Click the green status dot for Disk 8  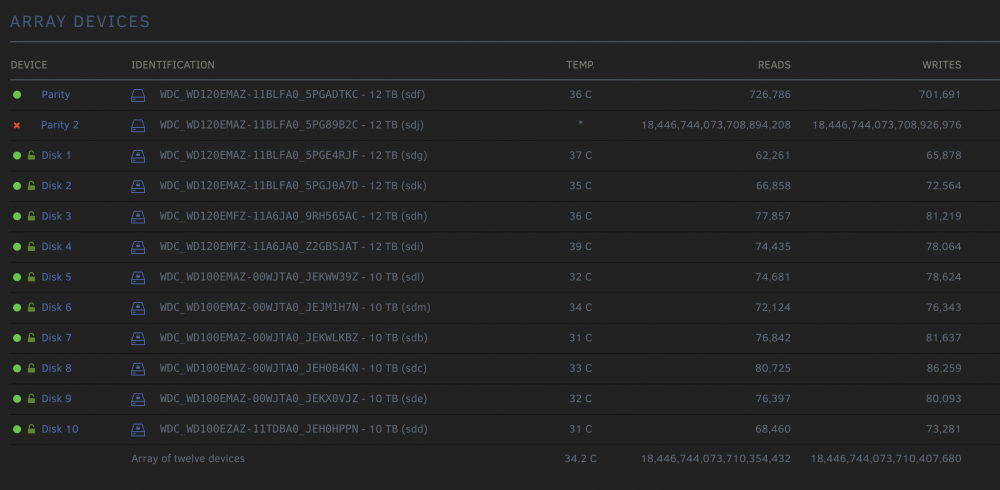(x=17, y=369)
